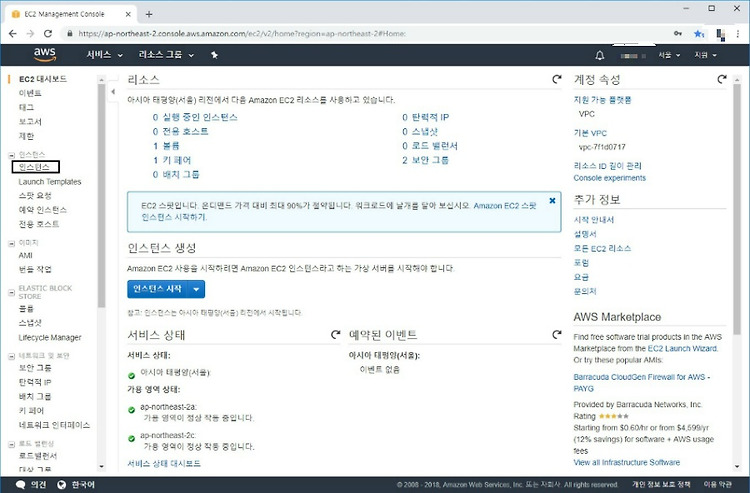Image resolution: width=750 pixels, height=493 pixels.
Task: Open 리소스 ID 길이 관리 link
Action: [607, 166]
